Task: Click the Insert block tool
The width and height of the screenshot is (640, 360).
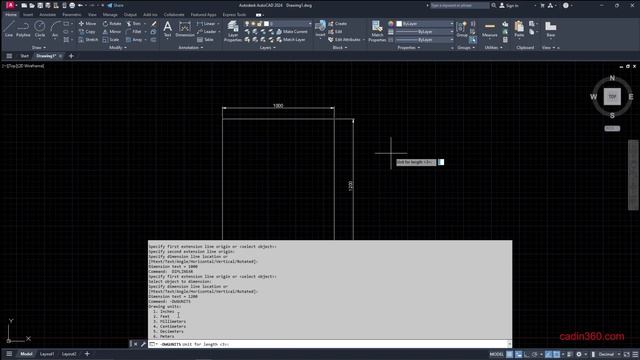Action: 320,29
